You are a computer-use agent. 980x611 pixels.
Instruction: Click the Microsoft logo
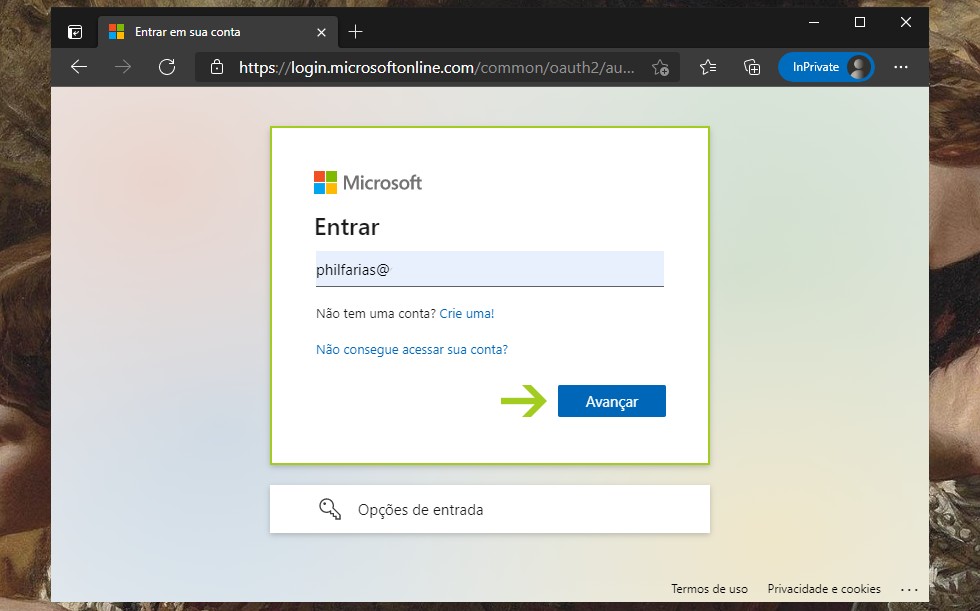(x=368, y=182)
